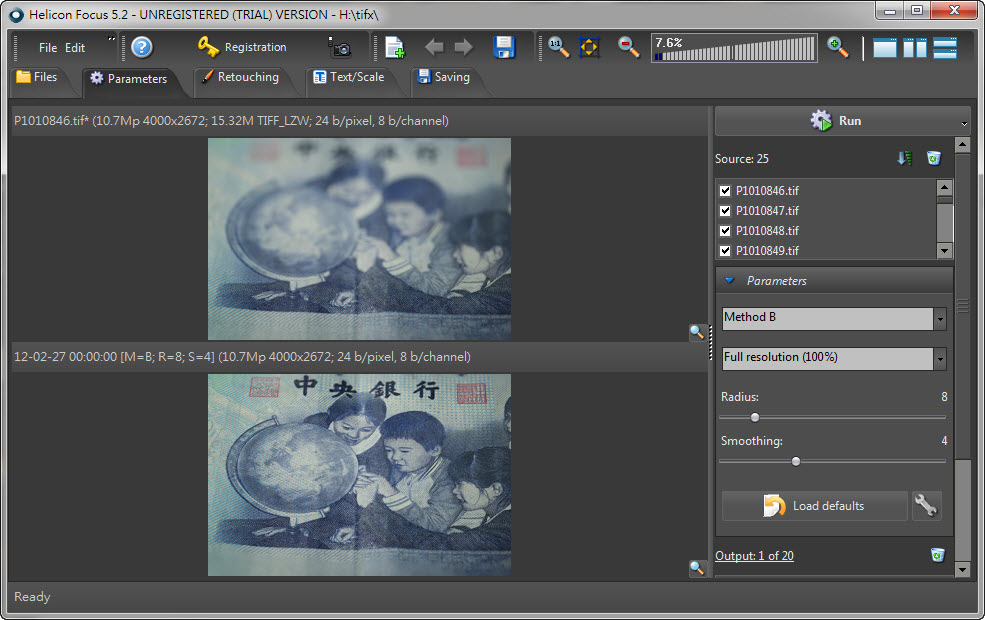Image resolution: width=985 pixels, height=620 pixels.
Task: Click the Source: 25 label
Action: pos(741,159)
